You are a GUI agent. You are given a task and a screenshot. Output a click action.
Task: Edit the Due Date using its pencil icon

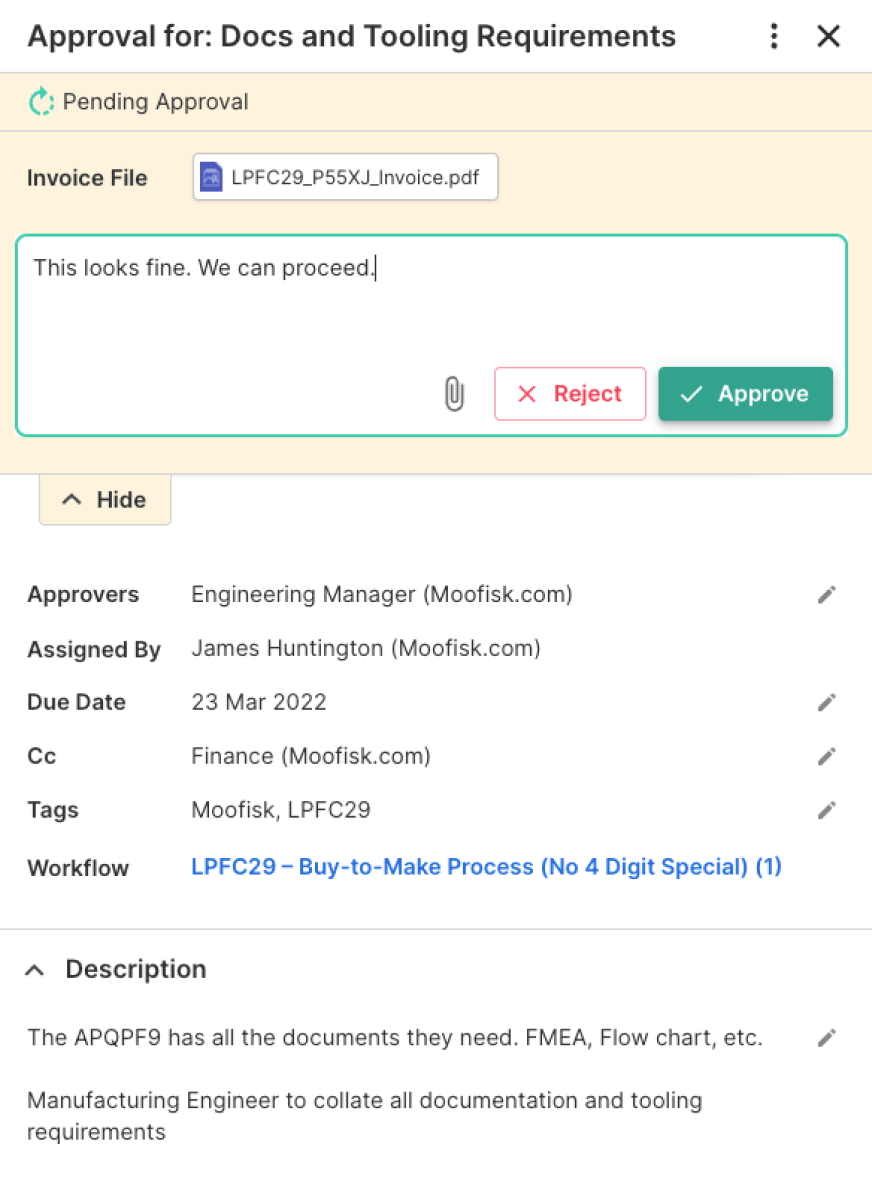click(827, 702)
